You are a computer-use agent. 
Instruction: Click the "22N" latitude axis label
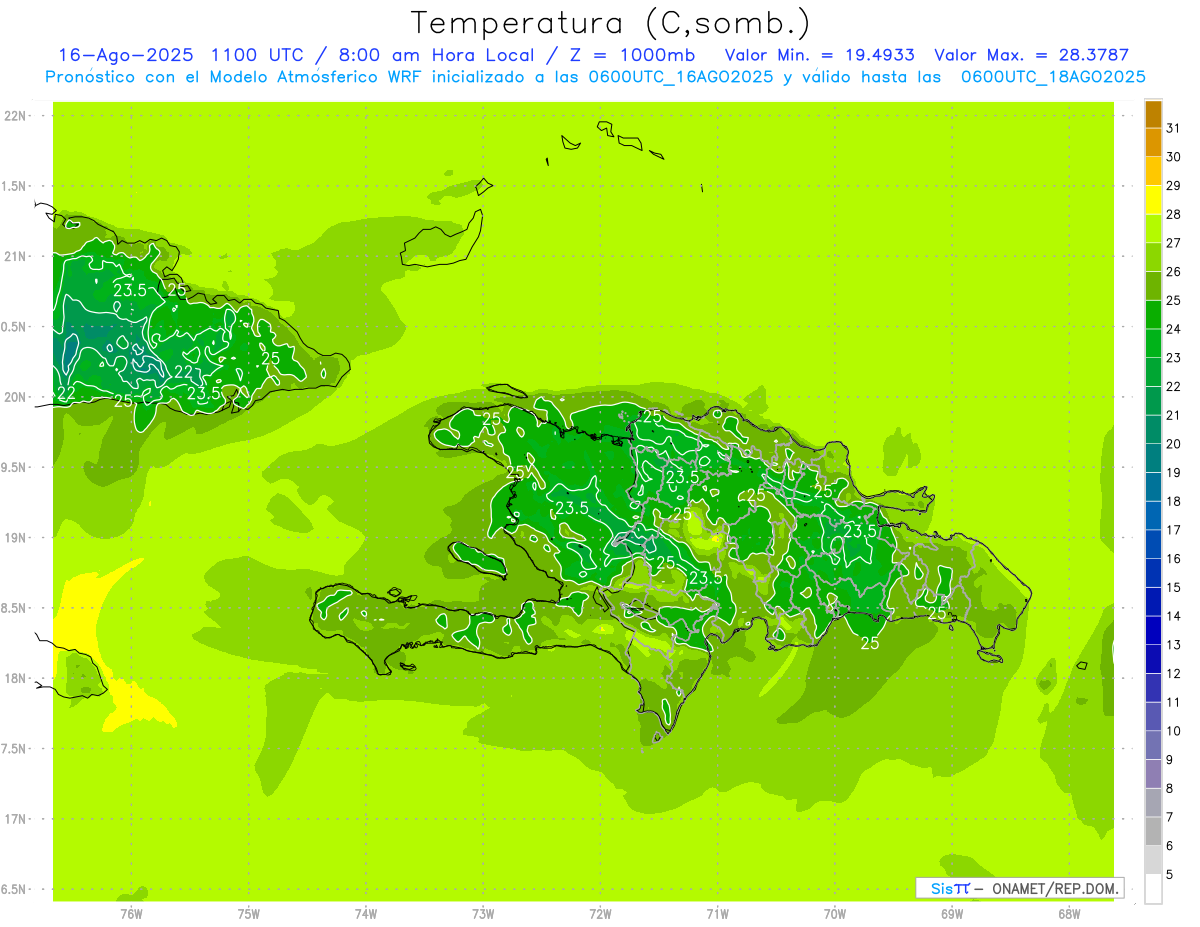tap(17, 116)
